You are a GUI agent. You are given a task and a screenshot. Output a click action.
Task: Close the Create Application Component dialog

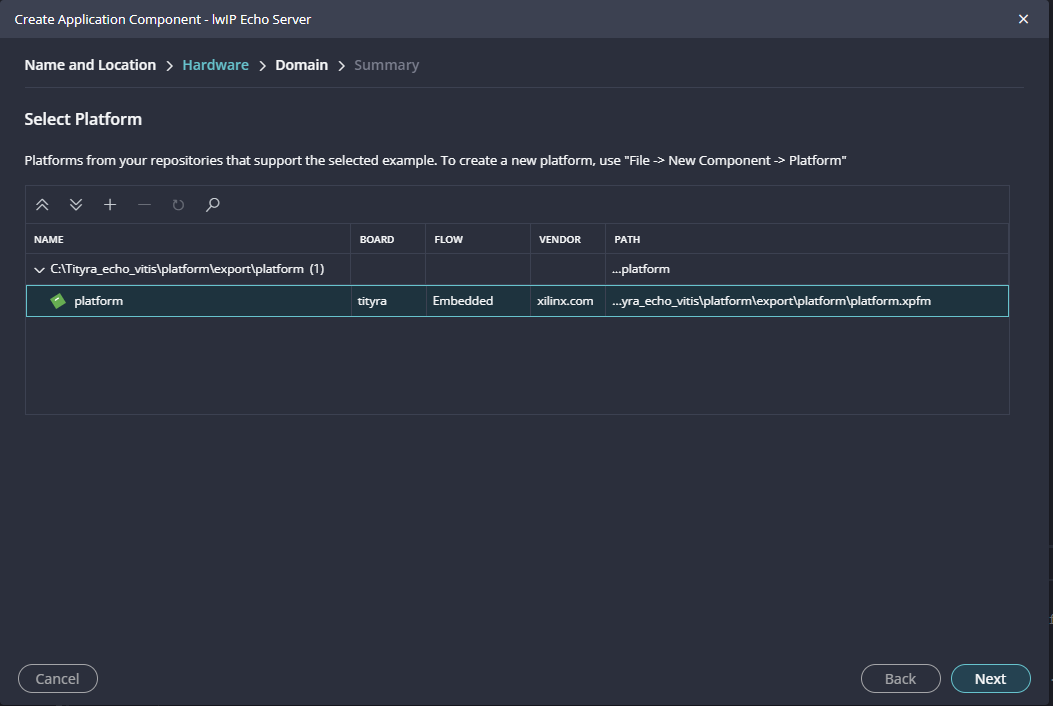click(1023, 19)
